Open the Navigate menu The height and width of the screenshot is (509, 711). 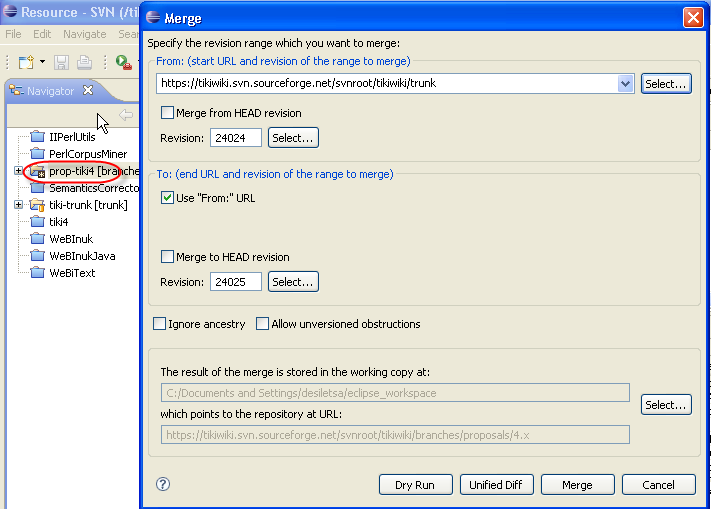coord(84,34)
